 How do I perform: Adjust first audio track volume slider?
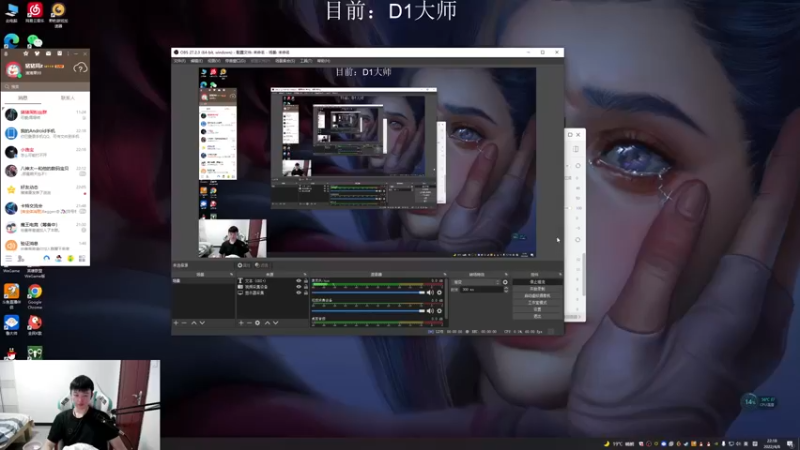click(x=368, y=292)
